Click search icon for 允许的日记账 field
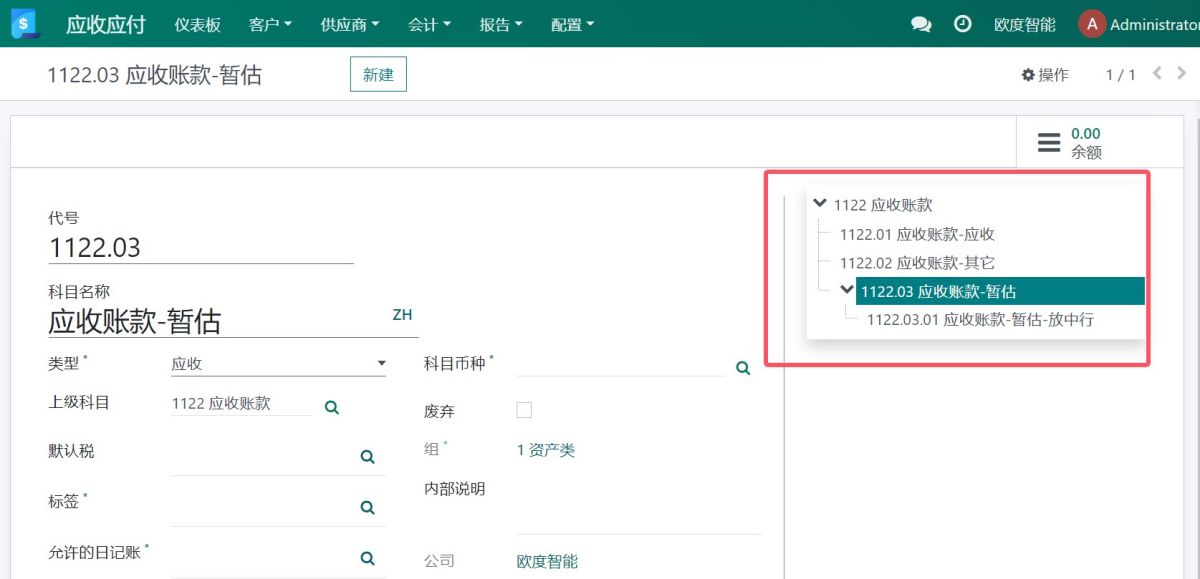 tap(367, 558)
